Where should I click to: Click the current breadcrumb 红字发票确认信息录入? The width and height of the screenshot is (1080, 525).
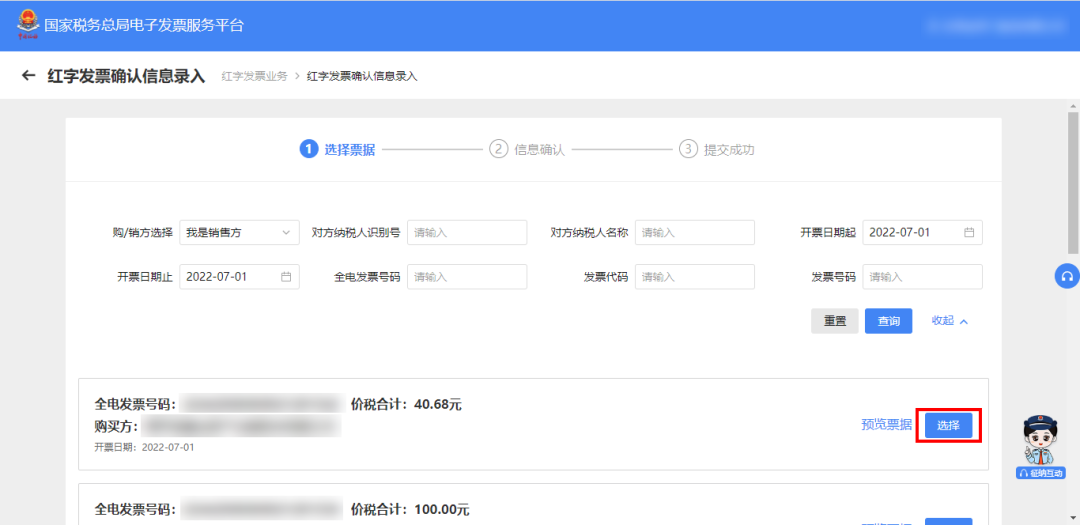[x=362, y=76]
